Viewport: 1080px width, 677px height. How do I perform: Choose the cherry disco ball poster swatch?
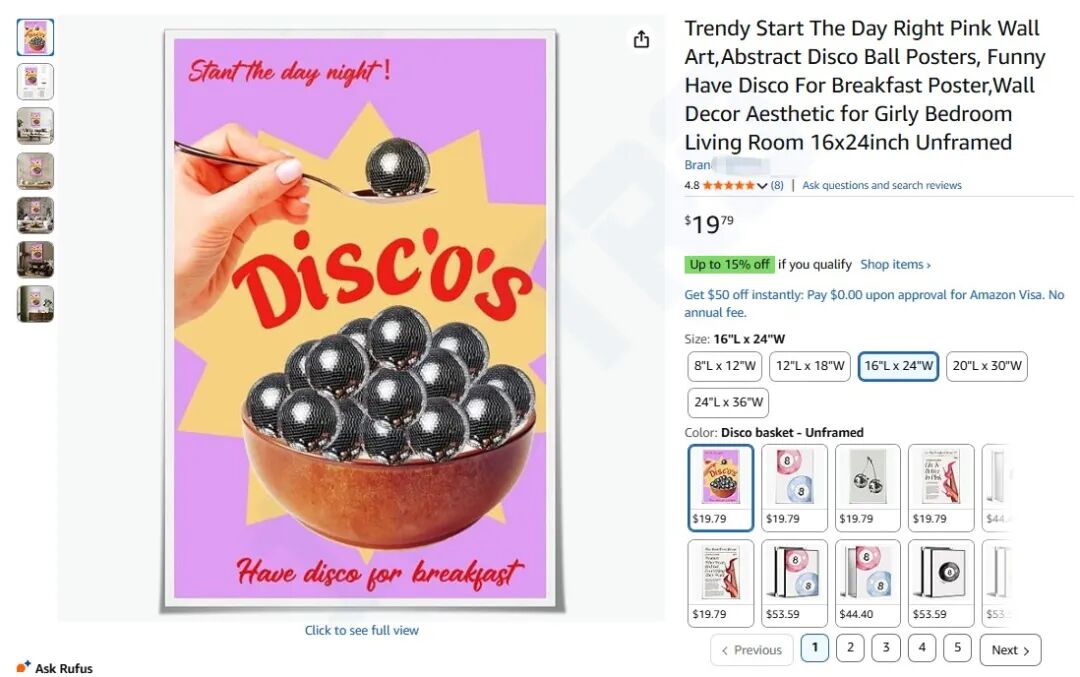click(867, 487)
